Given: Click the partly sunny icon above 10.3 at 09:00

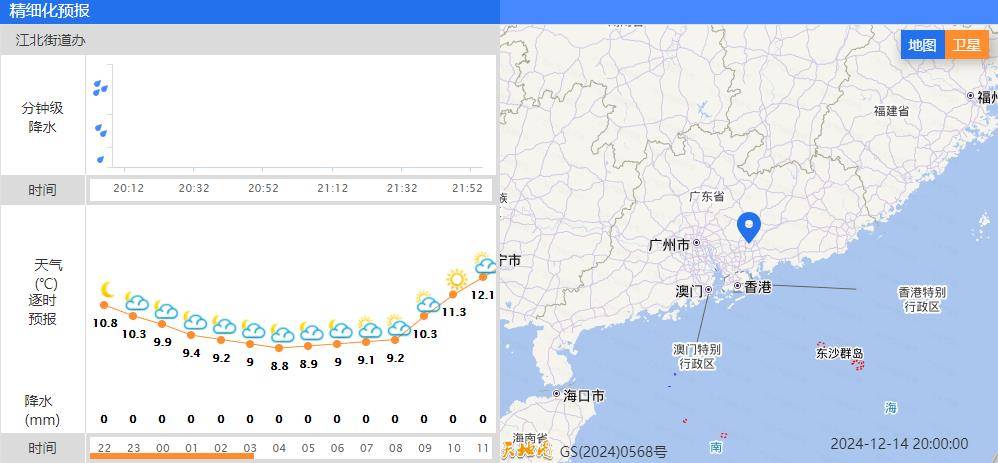Looking at the screenshot, I should click(x=426, y=301).
